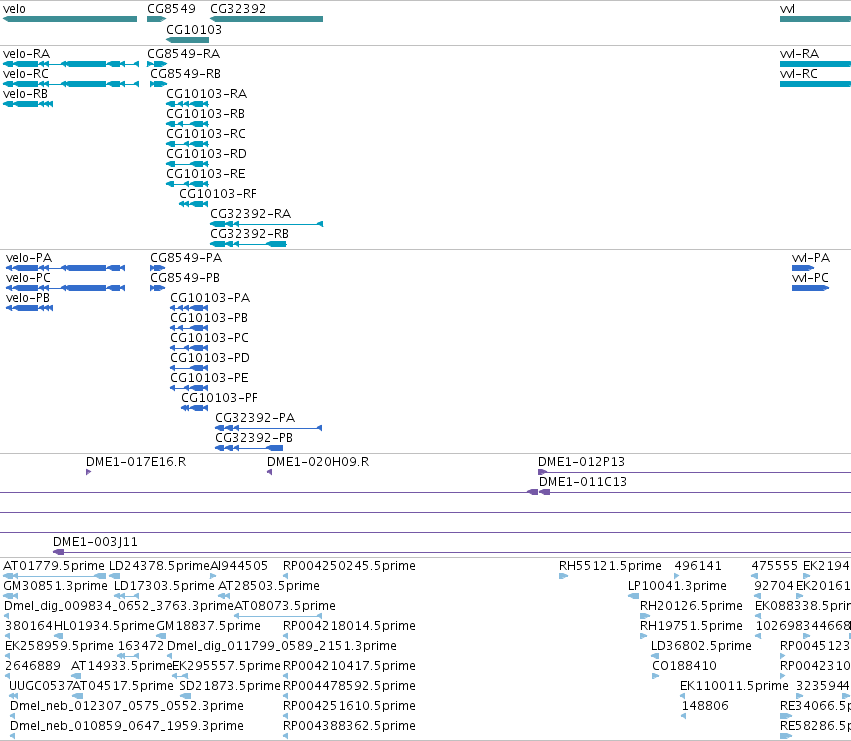Click the wl-PA protein label

[x=811, y=258]
